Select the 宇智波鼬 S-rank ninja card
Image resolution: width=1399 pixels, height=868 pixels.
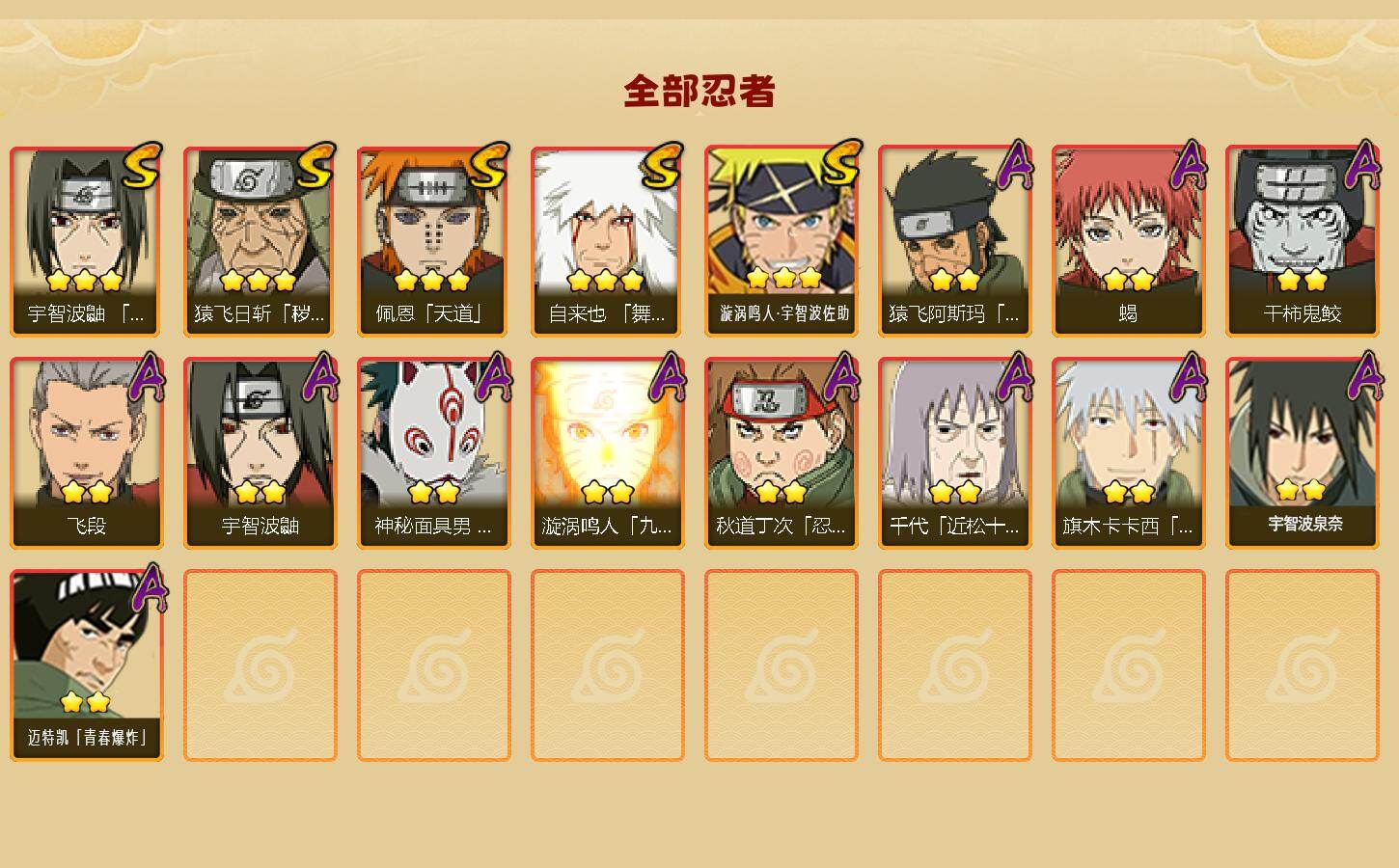tap(87, 241)
